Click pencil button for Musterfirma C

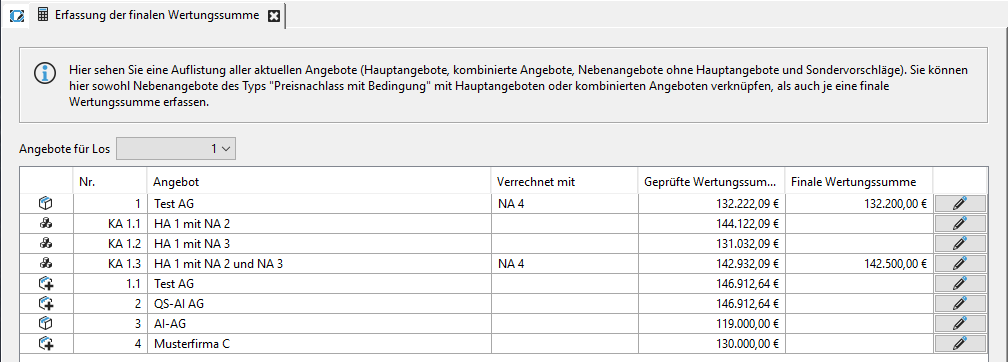[x=960, y=343]
